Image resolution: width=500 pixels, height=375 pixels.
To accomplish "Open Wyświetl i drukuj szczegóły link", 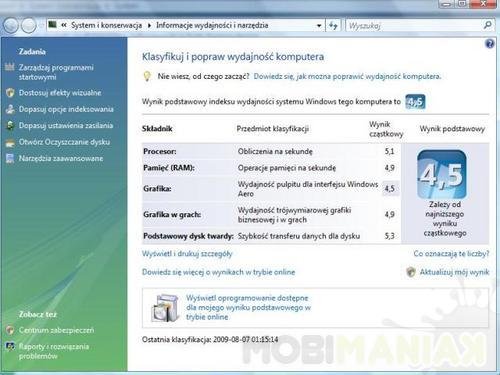I will pyautogui.click(x=187, y=254).
